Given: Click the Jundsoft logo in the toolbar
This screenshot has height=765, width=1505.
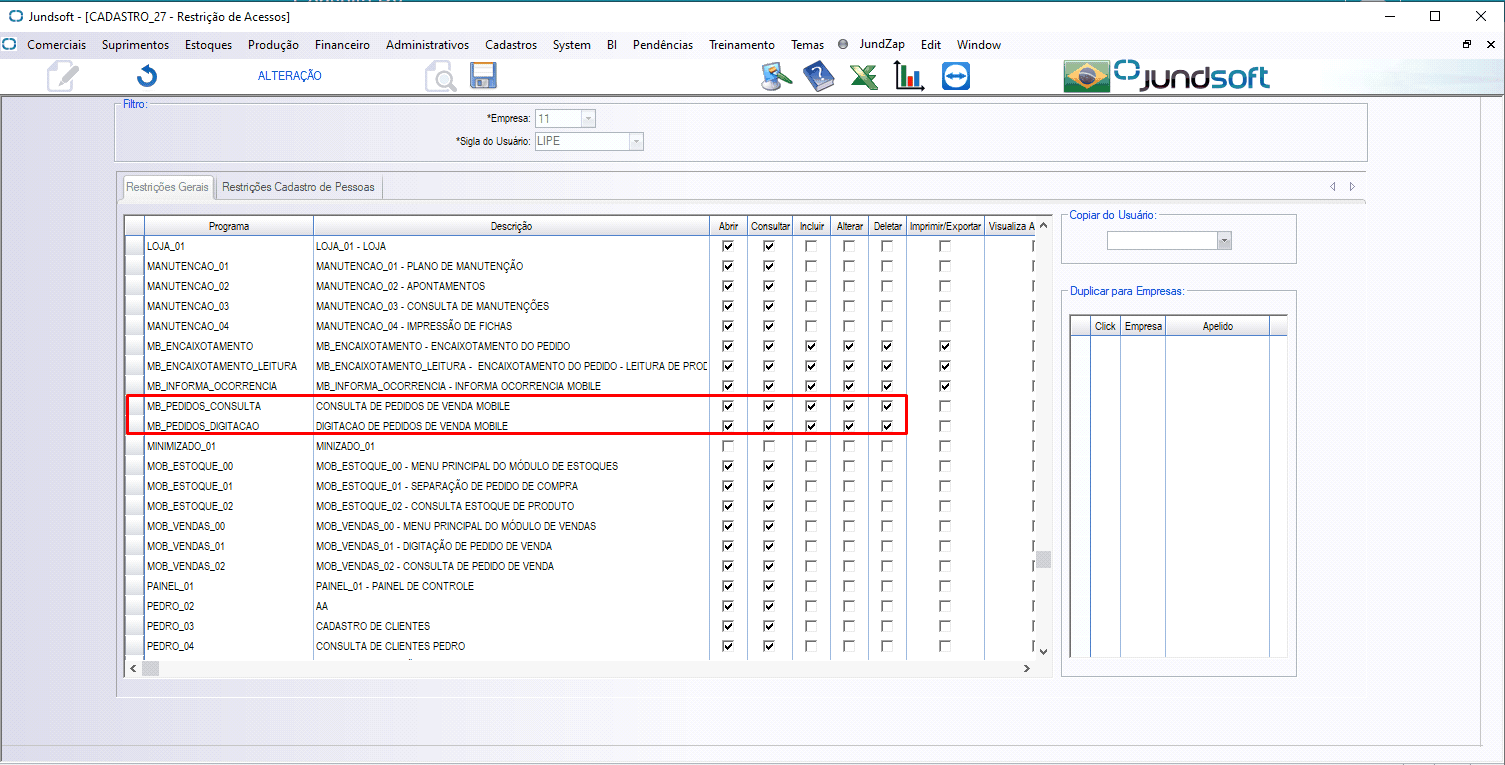Looking at the screenshot, I should pos(1192,75).
